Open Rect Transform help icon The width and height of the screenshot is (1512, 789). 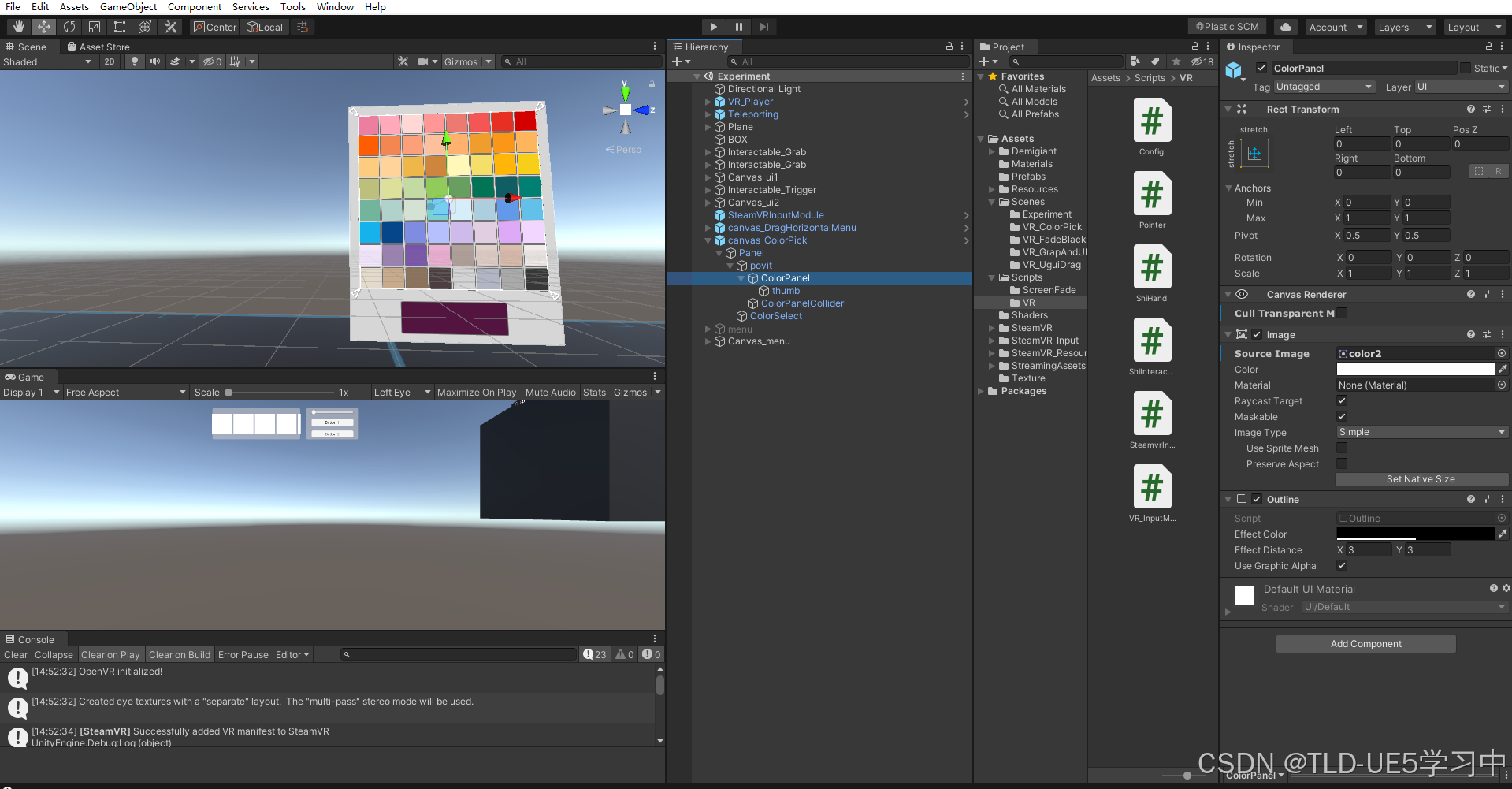pos(1471,110)
